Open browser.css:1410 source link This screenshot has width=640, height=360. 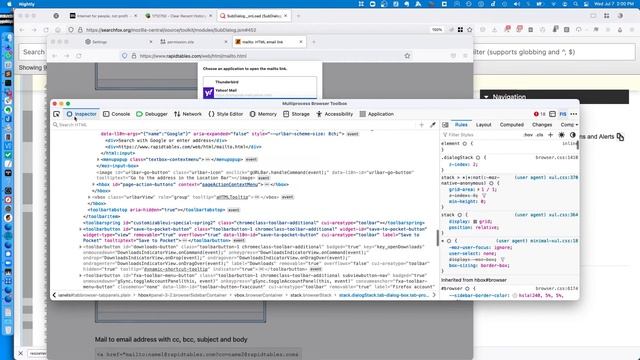tap(557, 158)
